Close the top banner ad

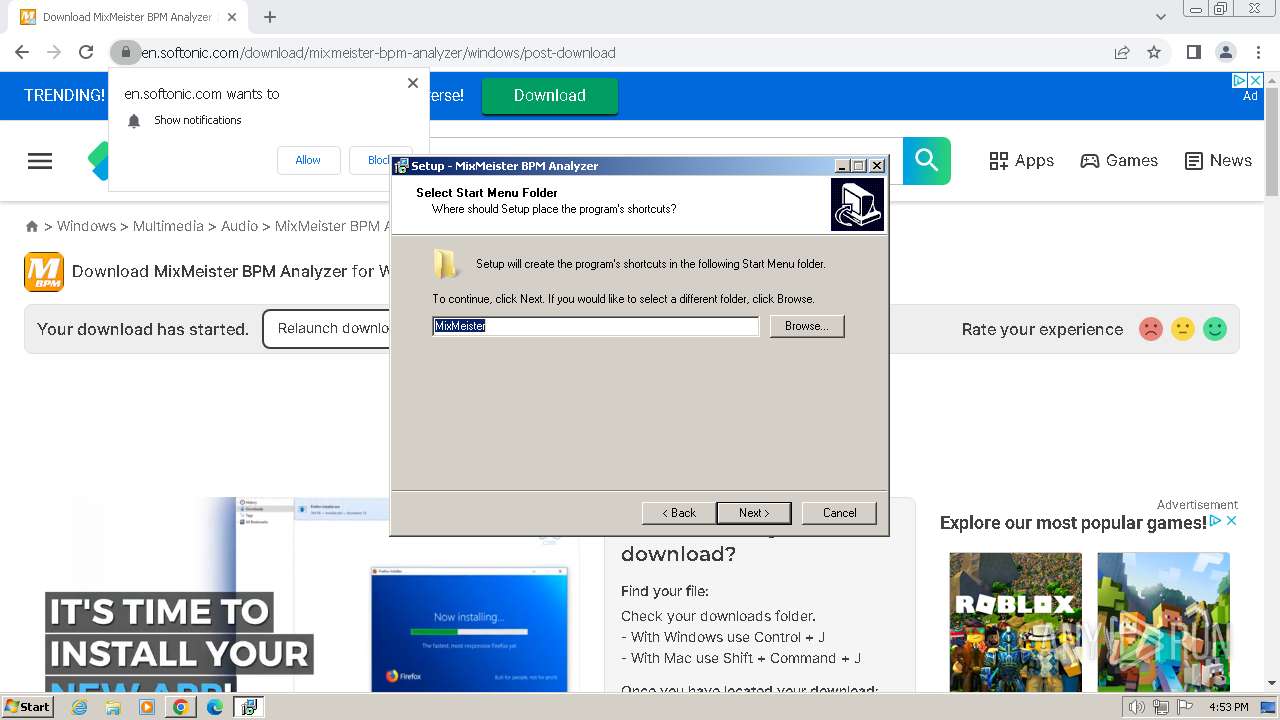click(1256, 81)
